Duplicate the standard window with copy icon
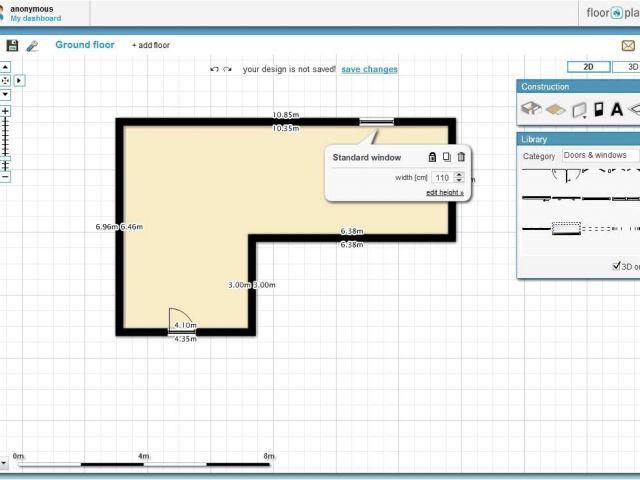640x480 pixels. pos(447,157)
